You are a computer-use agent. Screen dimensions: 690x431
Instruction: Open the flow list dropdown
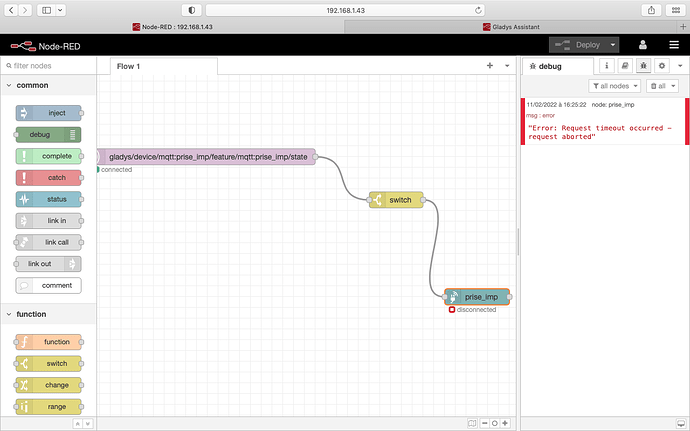pyautogui.click(x=507, y=66)
